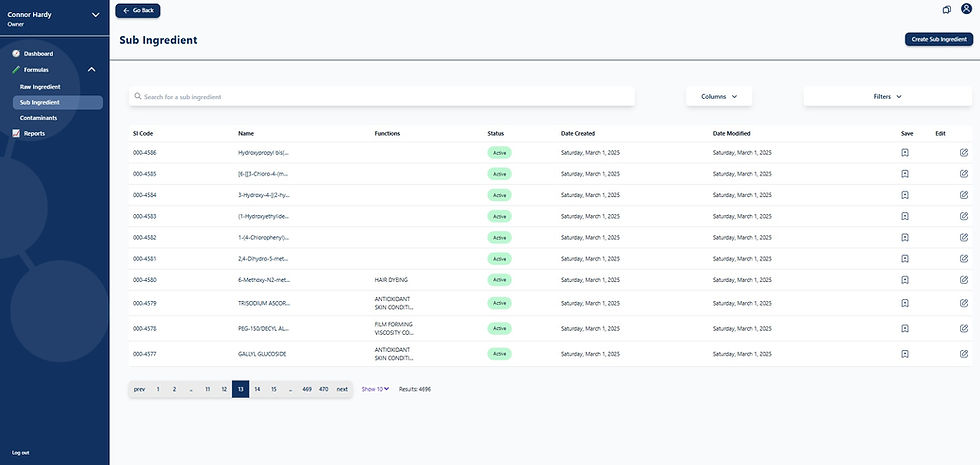Edit sub ingredient 000-4585 pencil icon
This screenshot has width=980, height=465.
tap(964, 174)
